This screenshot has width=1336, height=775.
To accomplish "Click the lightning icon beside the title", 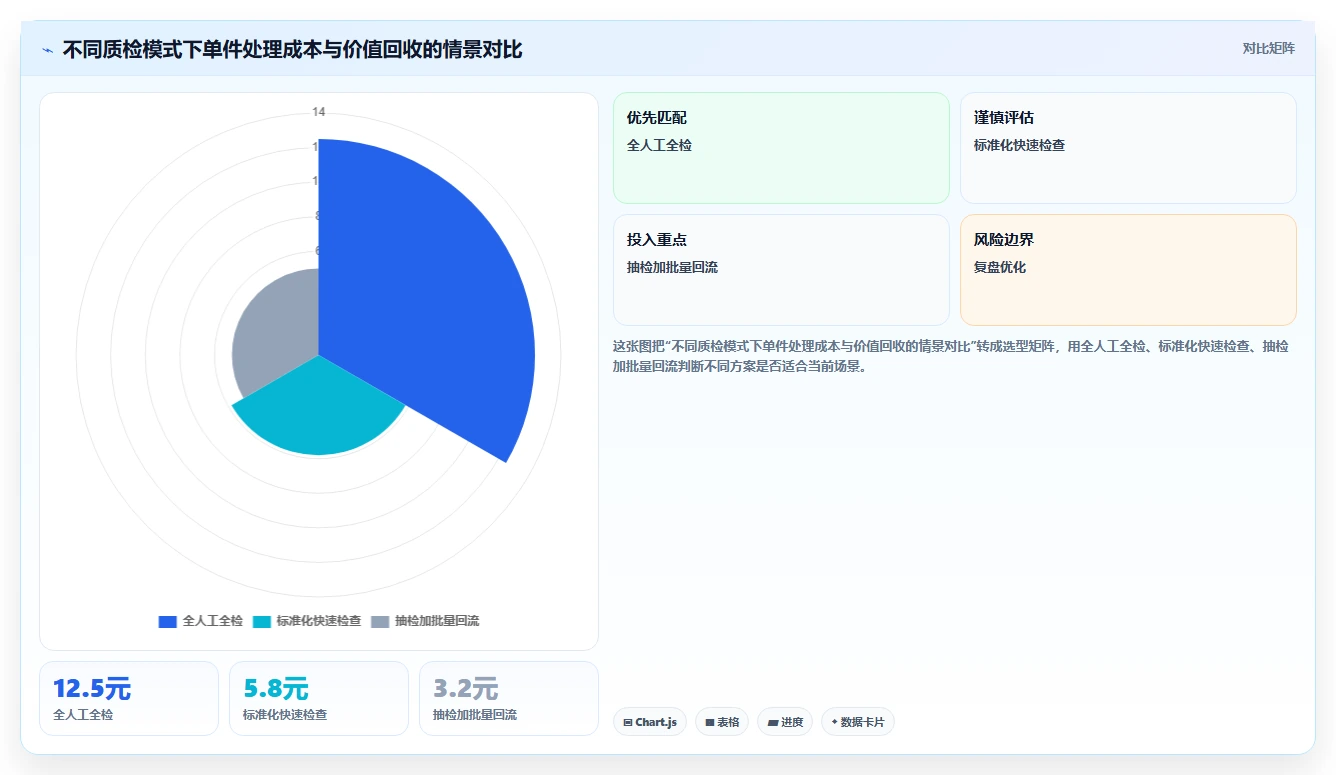I will (x=47, y=50).
